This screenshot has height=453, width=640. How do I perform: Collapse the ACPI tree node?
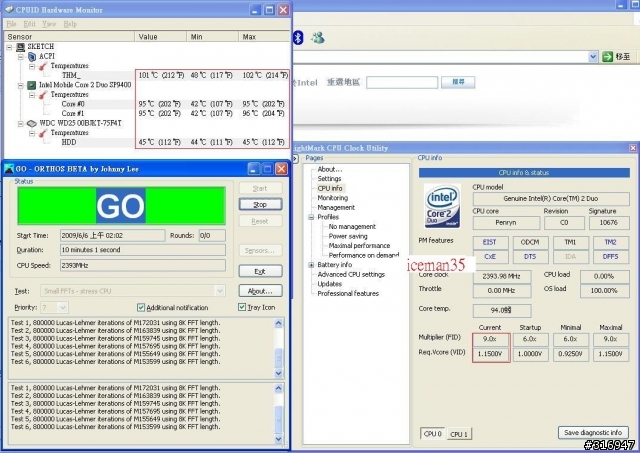(x=20, y=57)
